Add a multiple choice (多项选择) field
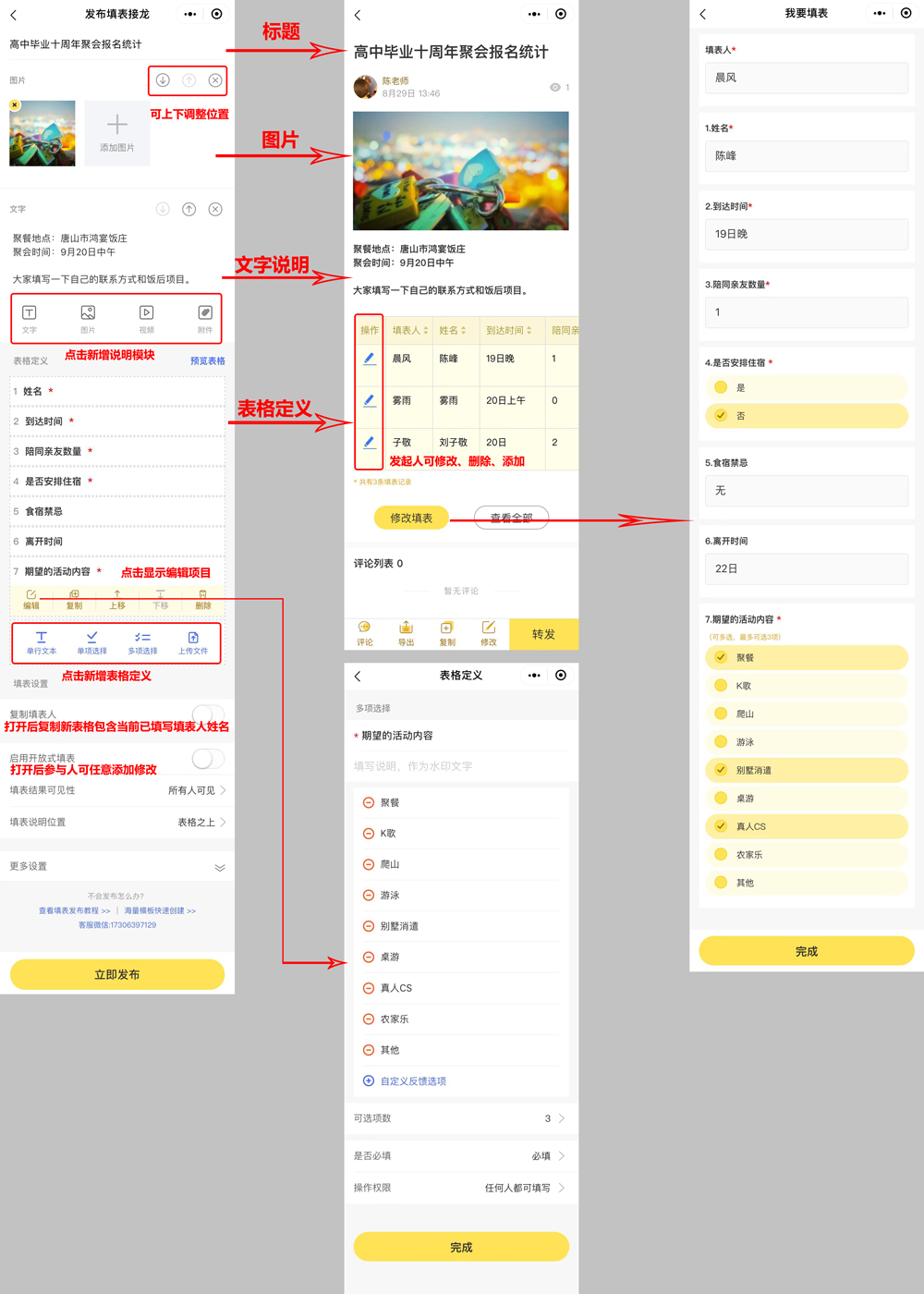Viewport: 924px width, 1294px height. 142,642
